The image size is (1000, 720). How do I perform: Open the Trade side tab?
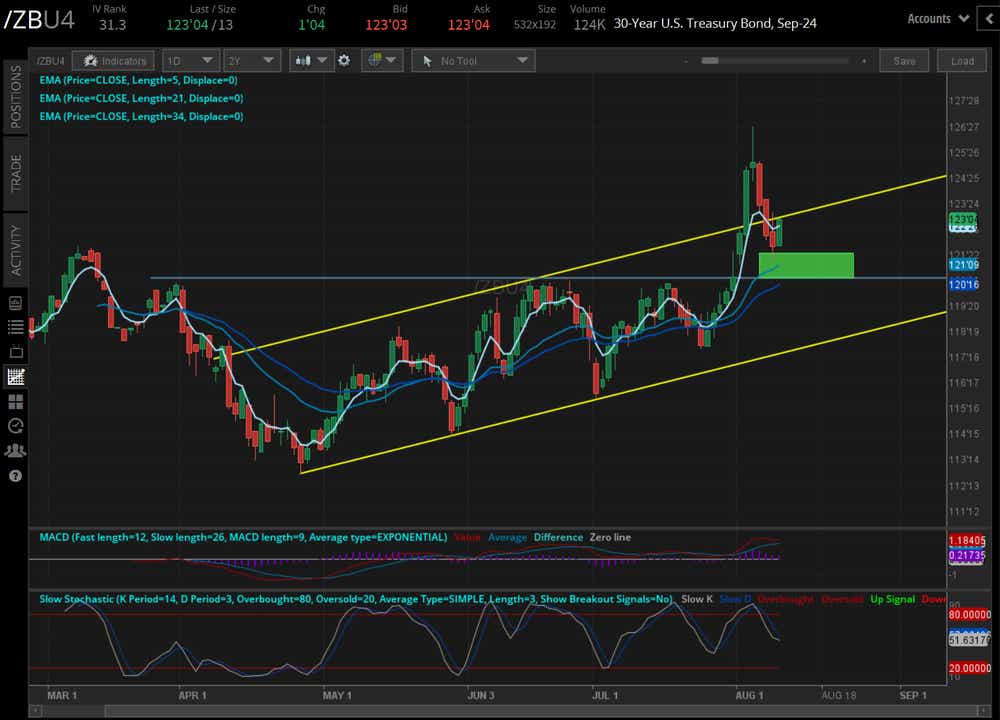tap(16, 173)
